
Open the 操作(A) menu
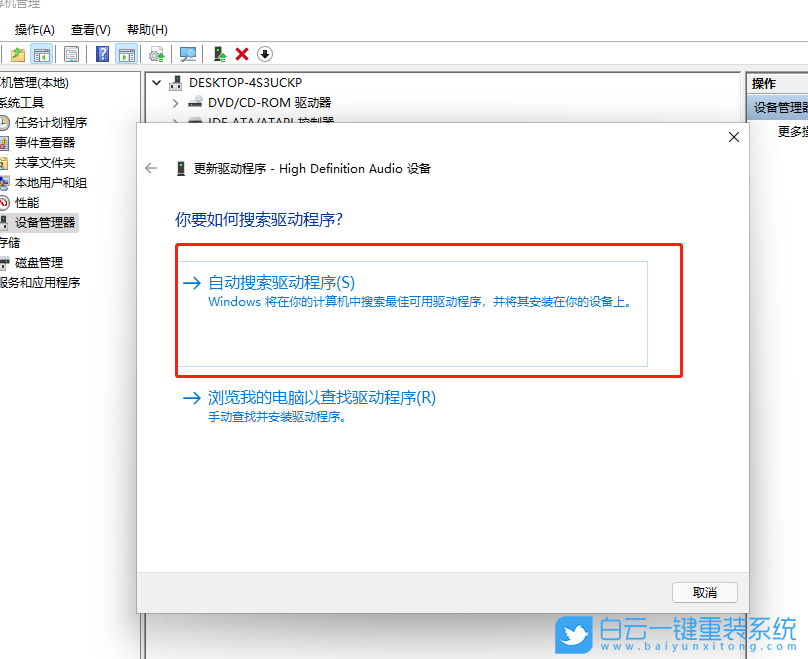point(34,29)
